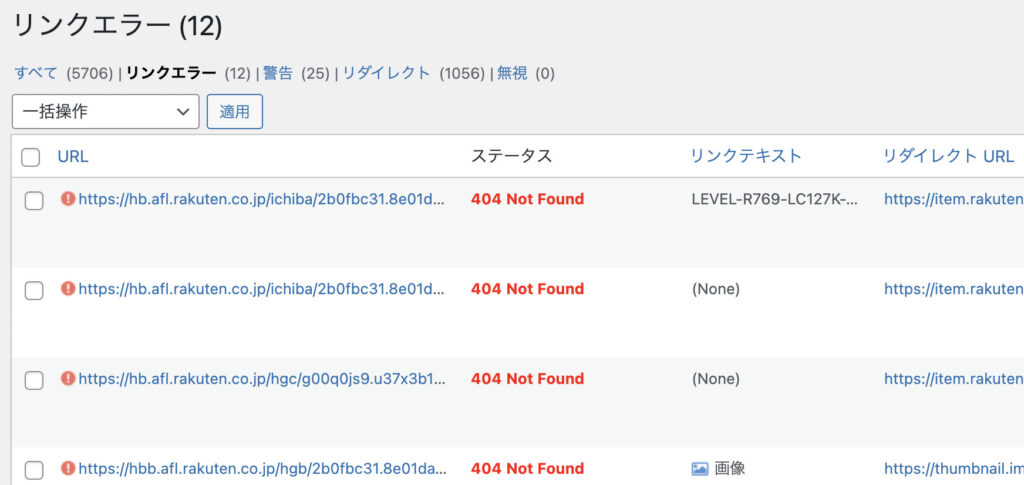The width and height of the screenshot is (1024, 485).
Task: Sort the table by URL column header
Action: point(72,157)
